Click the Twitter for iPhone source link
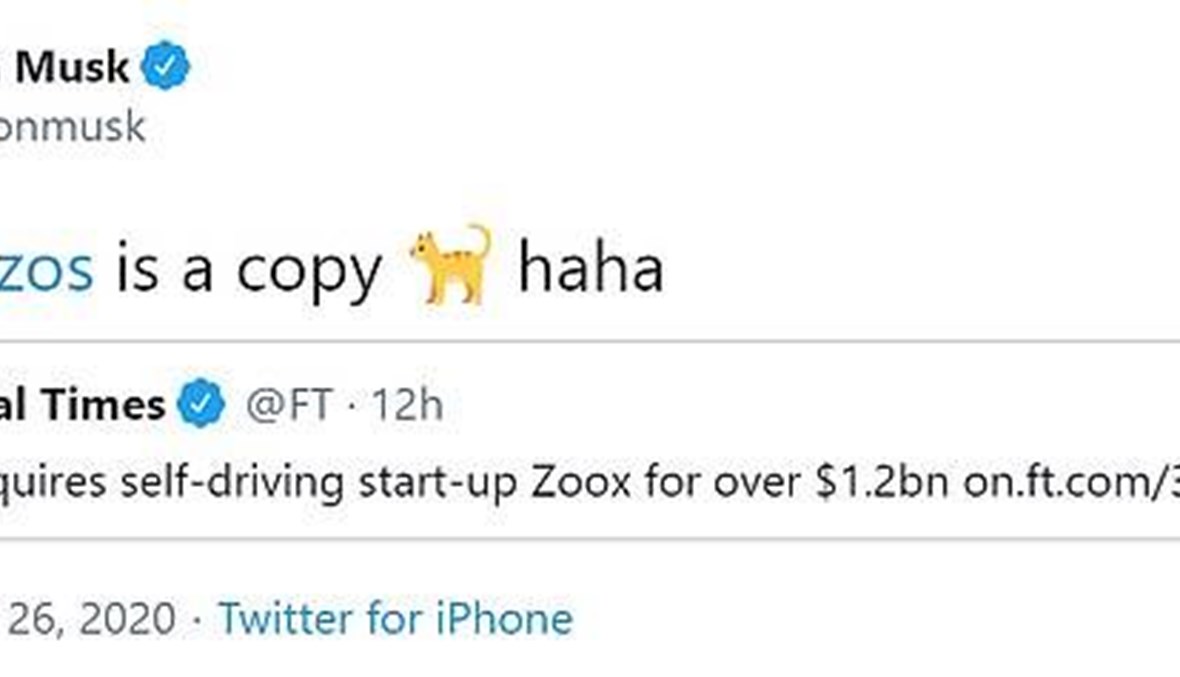1180x677 pixels. click(396, 618)
